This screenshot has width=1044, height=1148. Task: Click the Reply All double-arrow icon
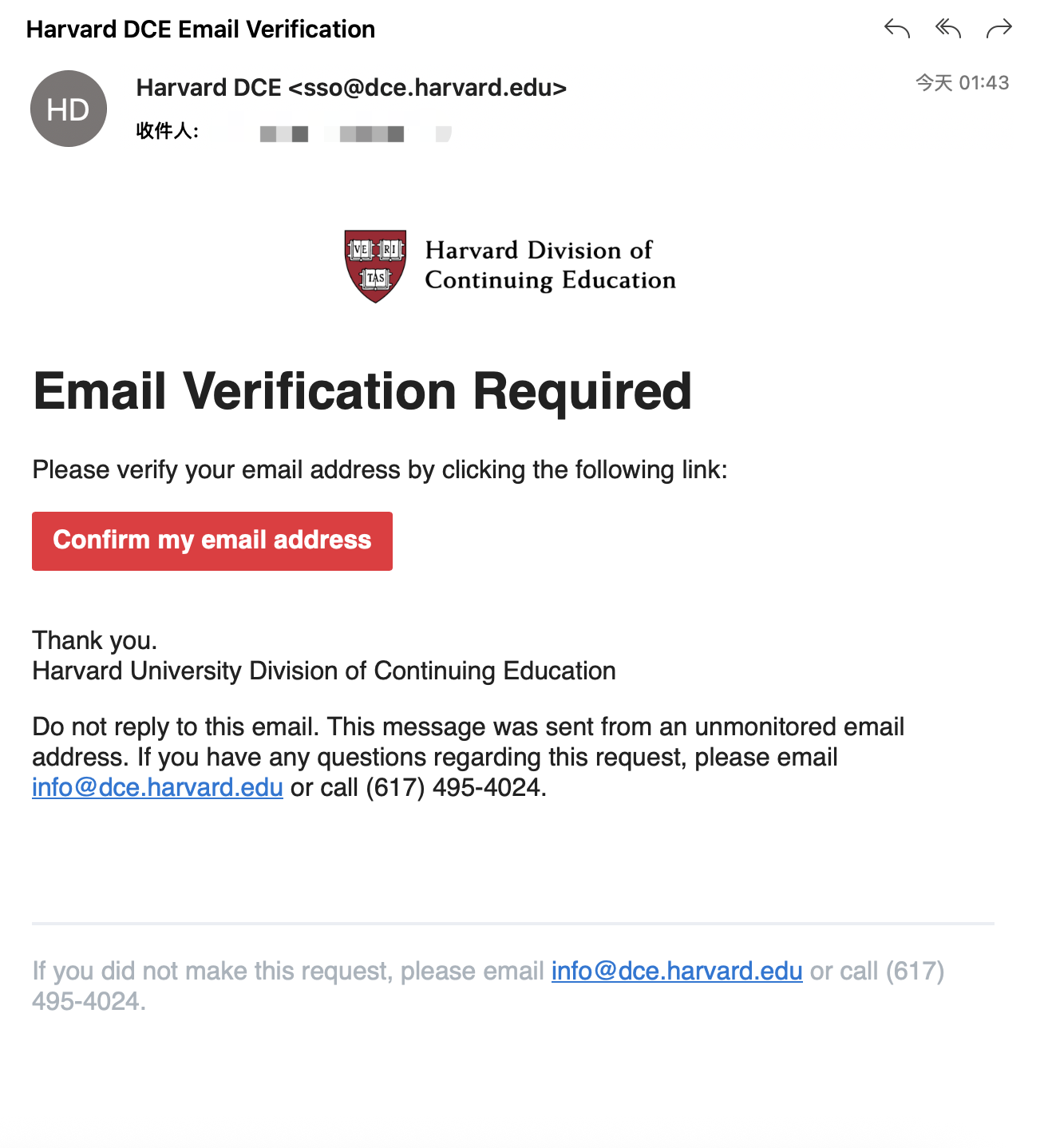click(947, 30)
